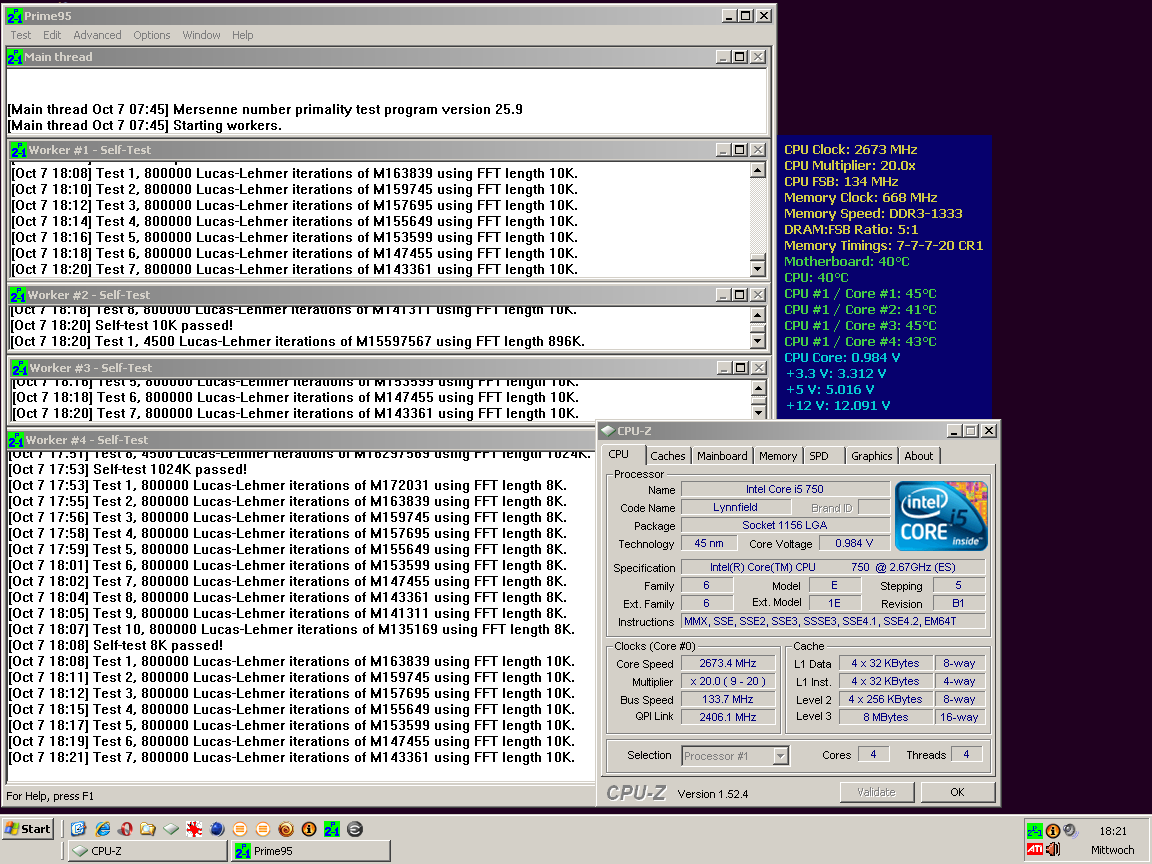The image size is (1152, 864).
Task: Click the Windows Start button
Action: coord(28,828)
